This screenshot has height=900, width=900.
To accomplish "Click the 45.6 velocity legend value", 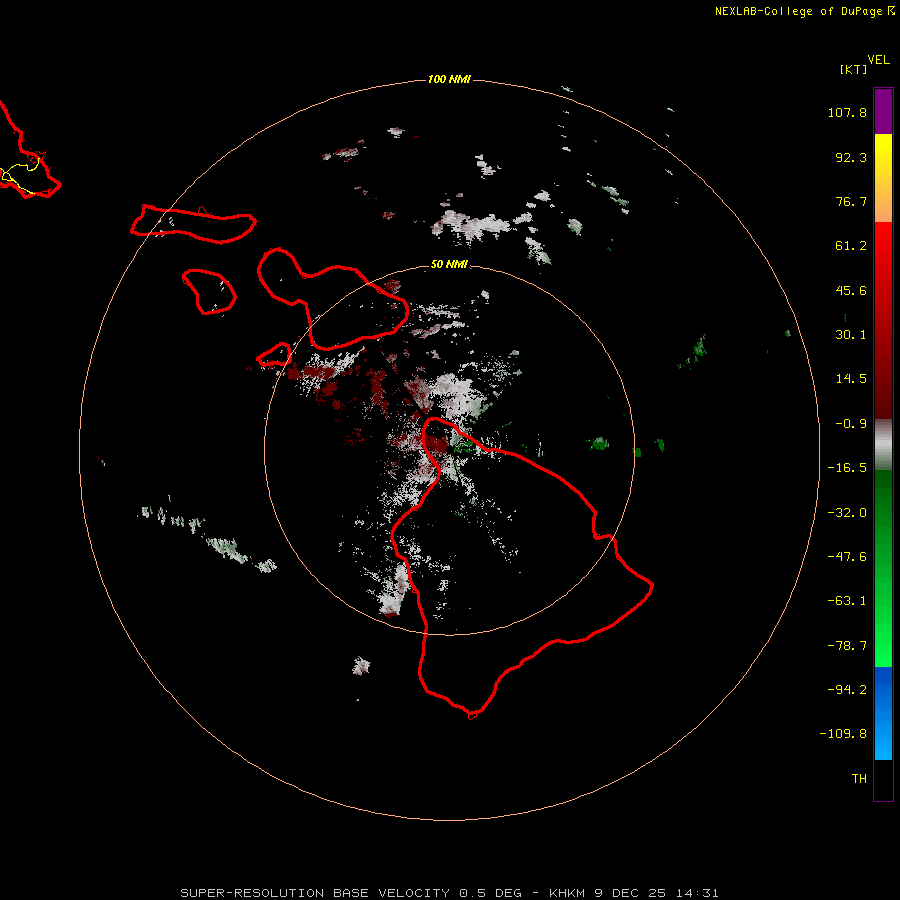I will coord(851,290).
